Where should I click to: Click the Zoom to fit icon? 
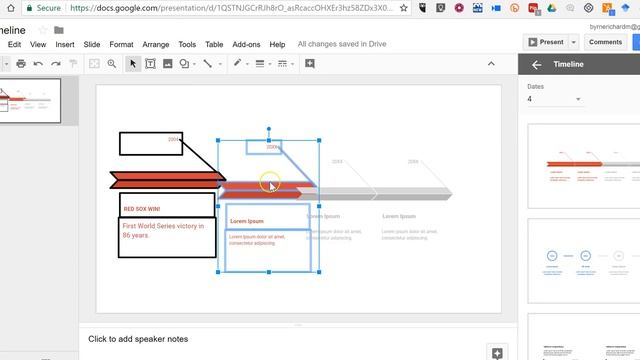[x=94, y=64]
